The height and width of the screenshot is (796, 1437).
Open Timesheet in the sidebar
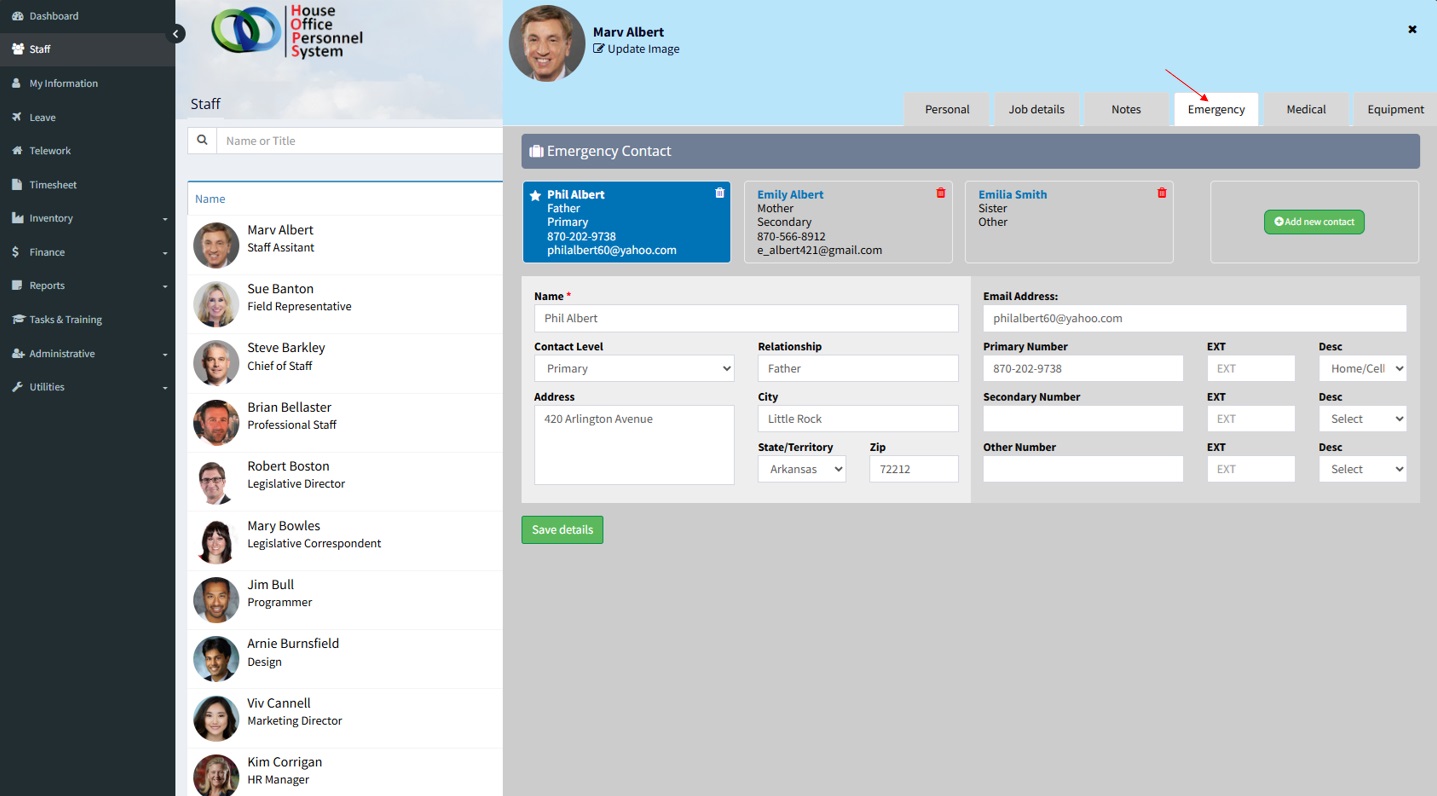(x=52, y=185)
